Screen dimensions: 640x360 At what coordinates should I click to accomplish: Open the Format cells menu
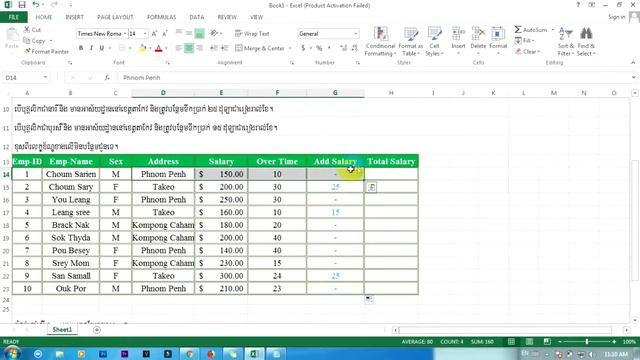point(498,42)
